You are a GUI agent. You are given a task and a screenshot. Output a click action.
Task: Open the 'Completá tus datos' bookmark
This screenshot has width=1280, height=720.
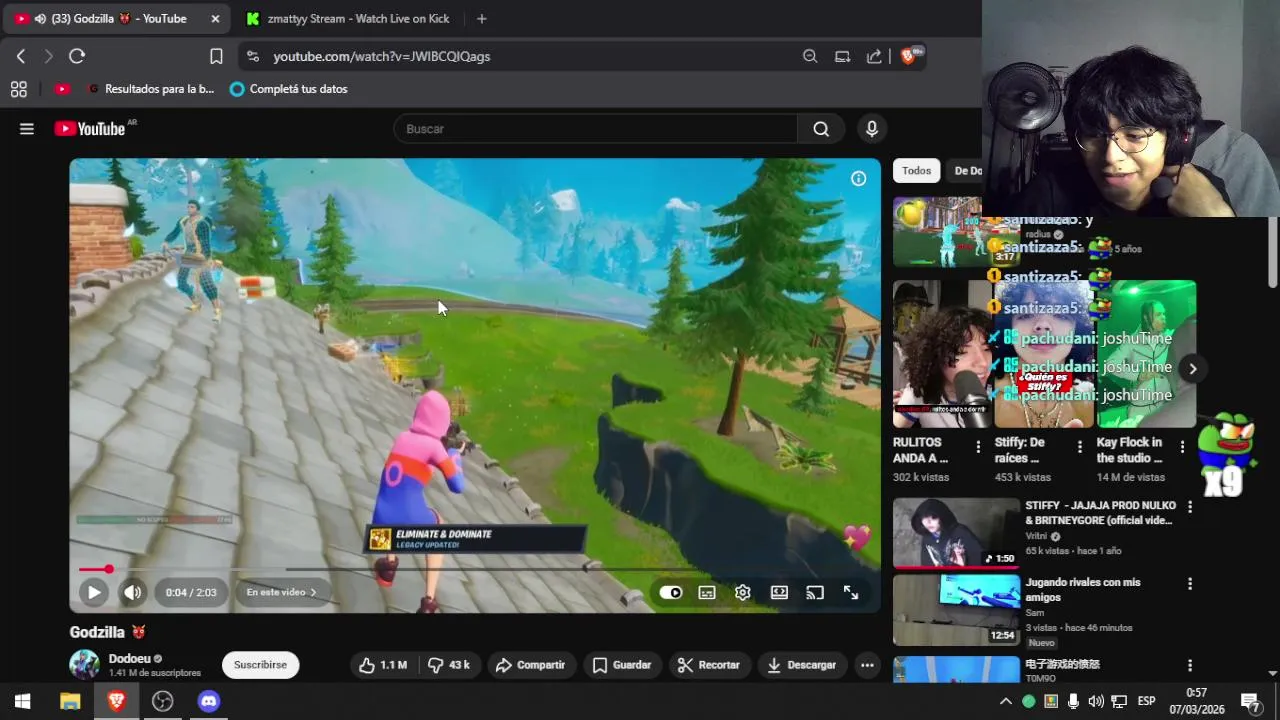(288, 89)
